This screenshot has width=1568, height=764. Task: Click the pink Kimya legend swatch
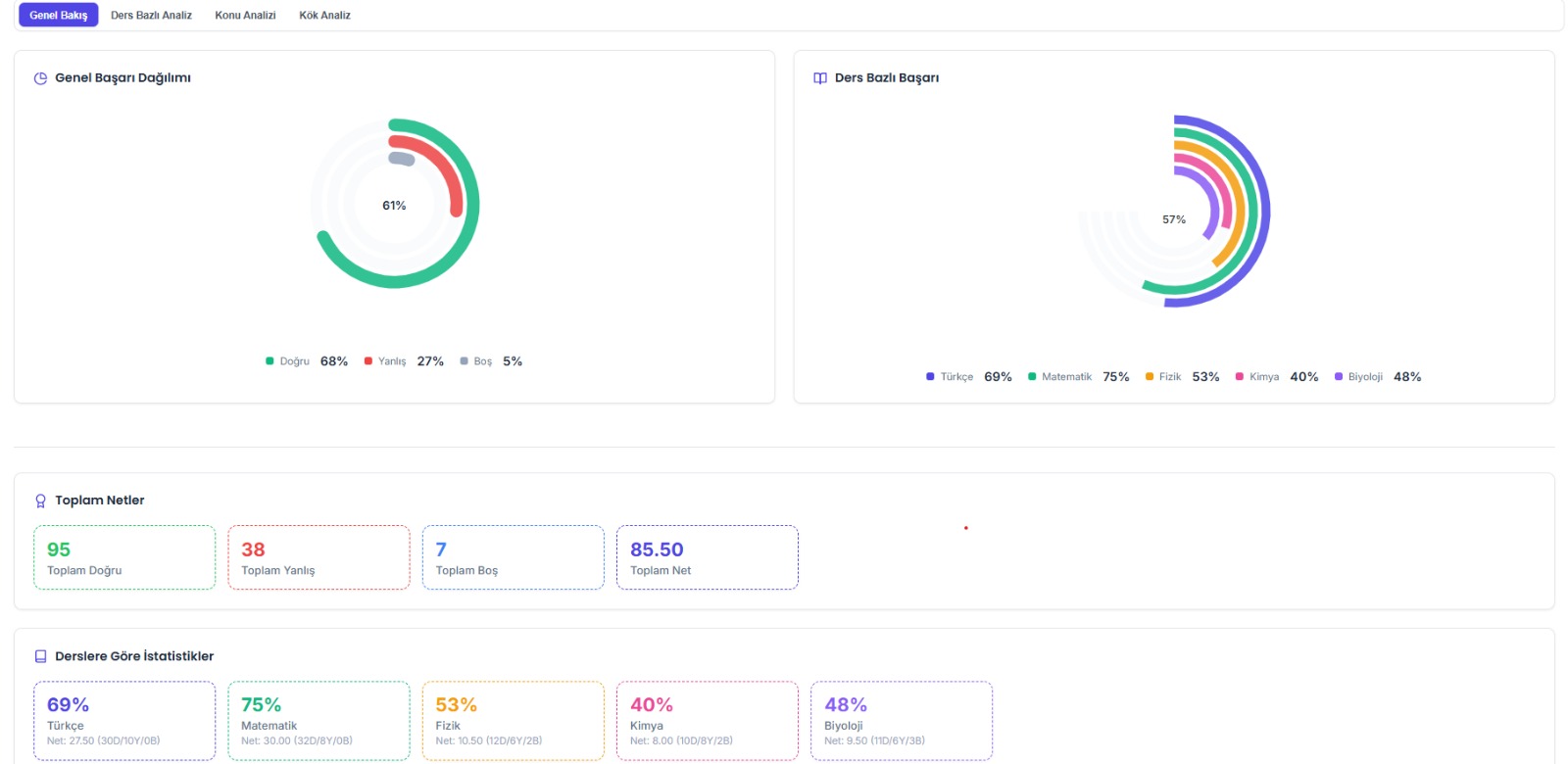(x=1240, y=377)
